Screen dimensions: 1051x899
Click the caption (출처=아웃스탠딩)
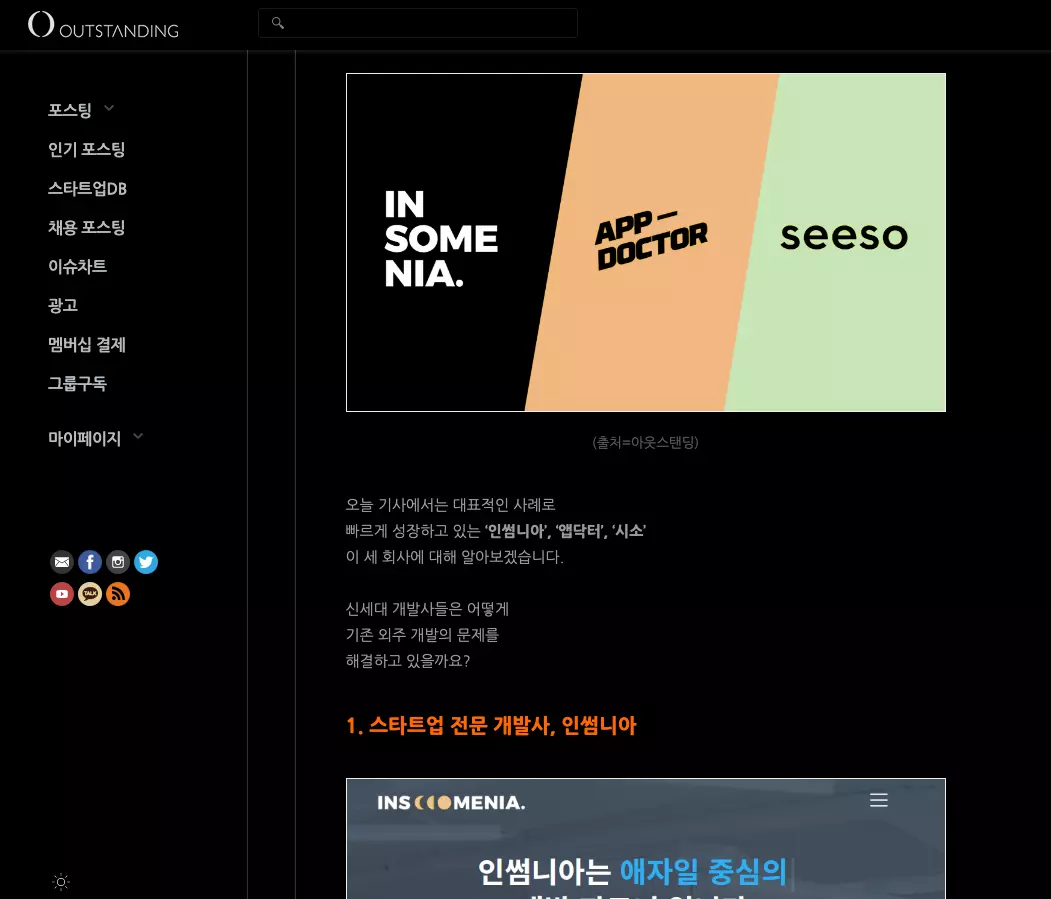(x=645, y=442)
